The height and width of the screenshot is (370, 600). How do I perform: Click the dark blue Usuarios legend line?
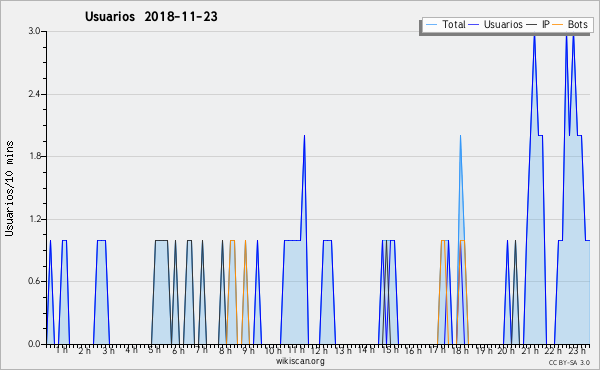coord(474,25)
